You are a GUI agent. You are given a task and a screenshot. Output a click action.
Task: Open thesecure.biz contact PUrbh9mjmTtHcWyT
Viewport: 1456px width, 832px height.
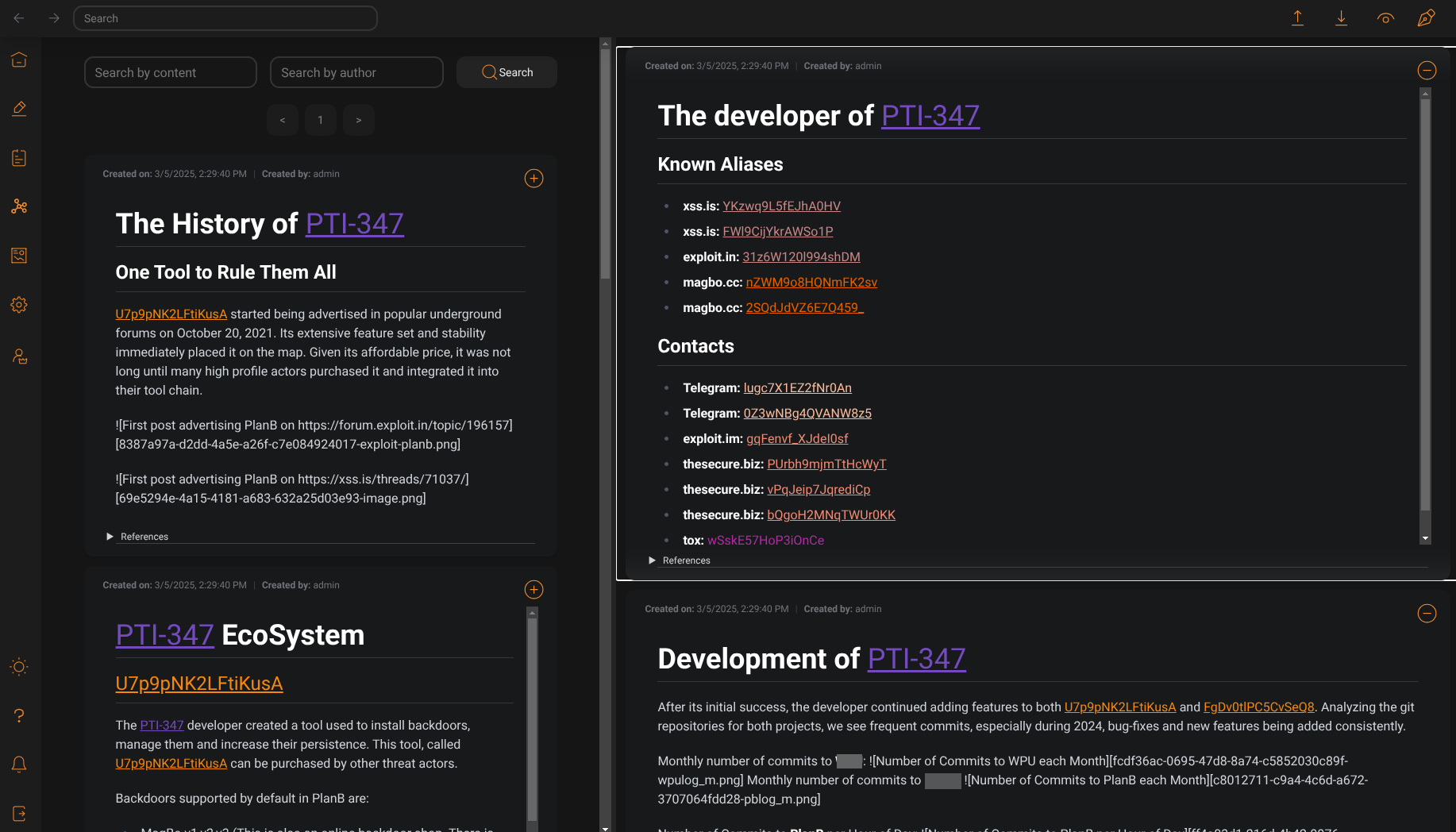pyautogui.click(x=826, y=464)
